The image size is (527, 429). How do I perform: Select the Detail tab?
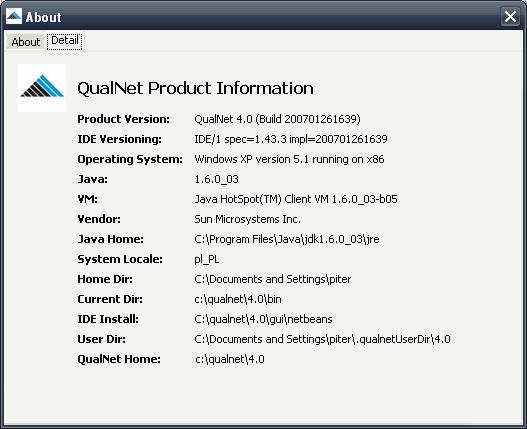65,41
